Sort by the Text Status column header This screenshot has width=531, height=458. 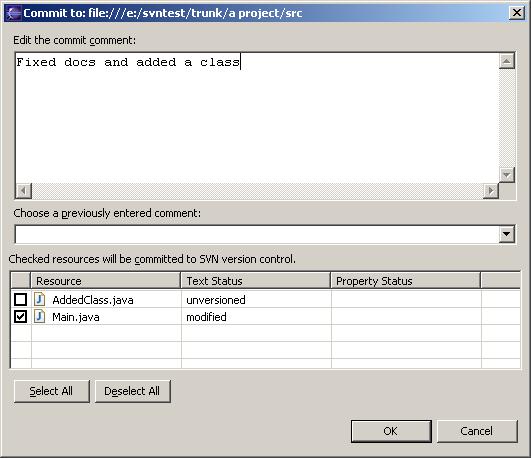coord(256,281)
